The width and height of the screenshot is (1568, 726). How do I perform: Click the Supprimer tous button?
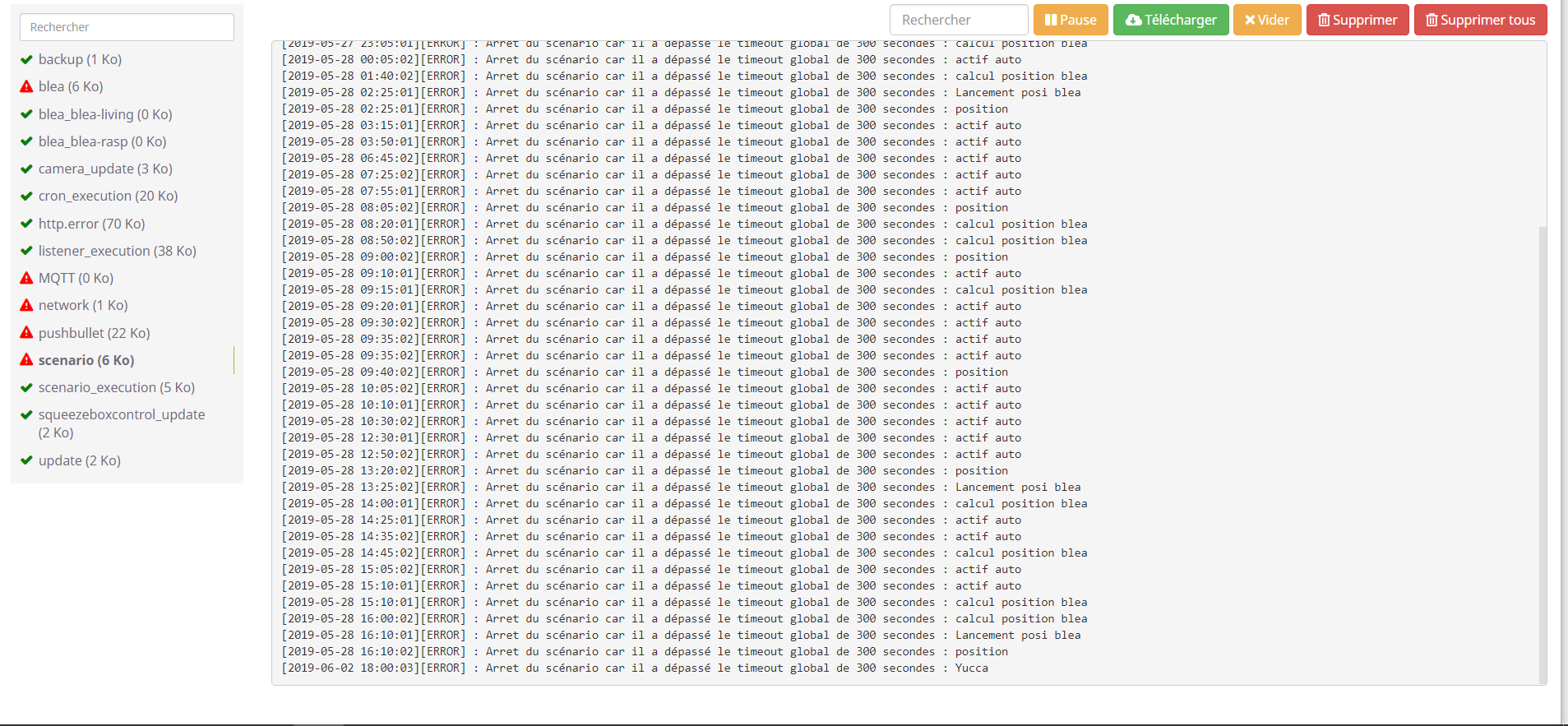1480,20
